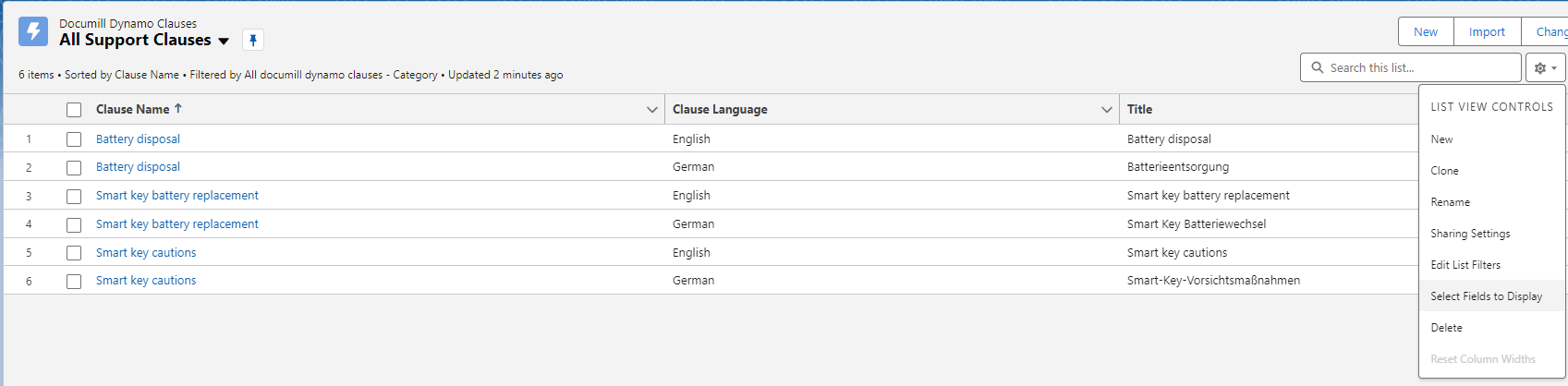Check the box for row 1 Battery disposal

[x=74, y=139]
